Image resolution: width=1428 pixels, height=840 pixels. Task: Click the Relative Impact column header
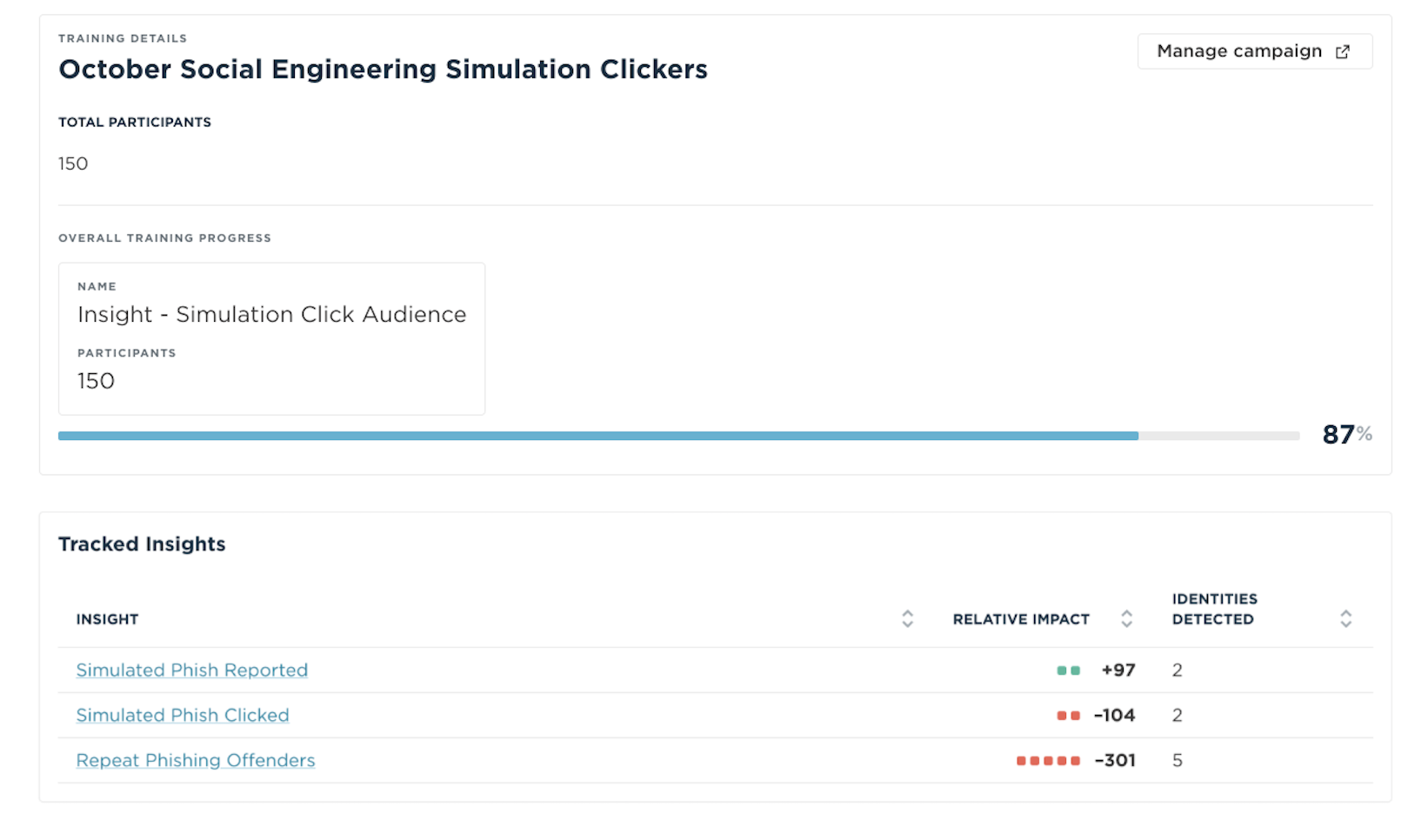point(1021,619)
